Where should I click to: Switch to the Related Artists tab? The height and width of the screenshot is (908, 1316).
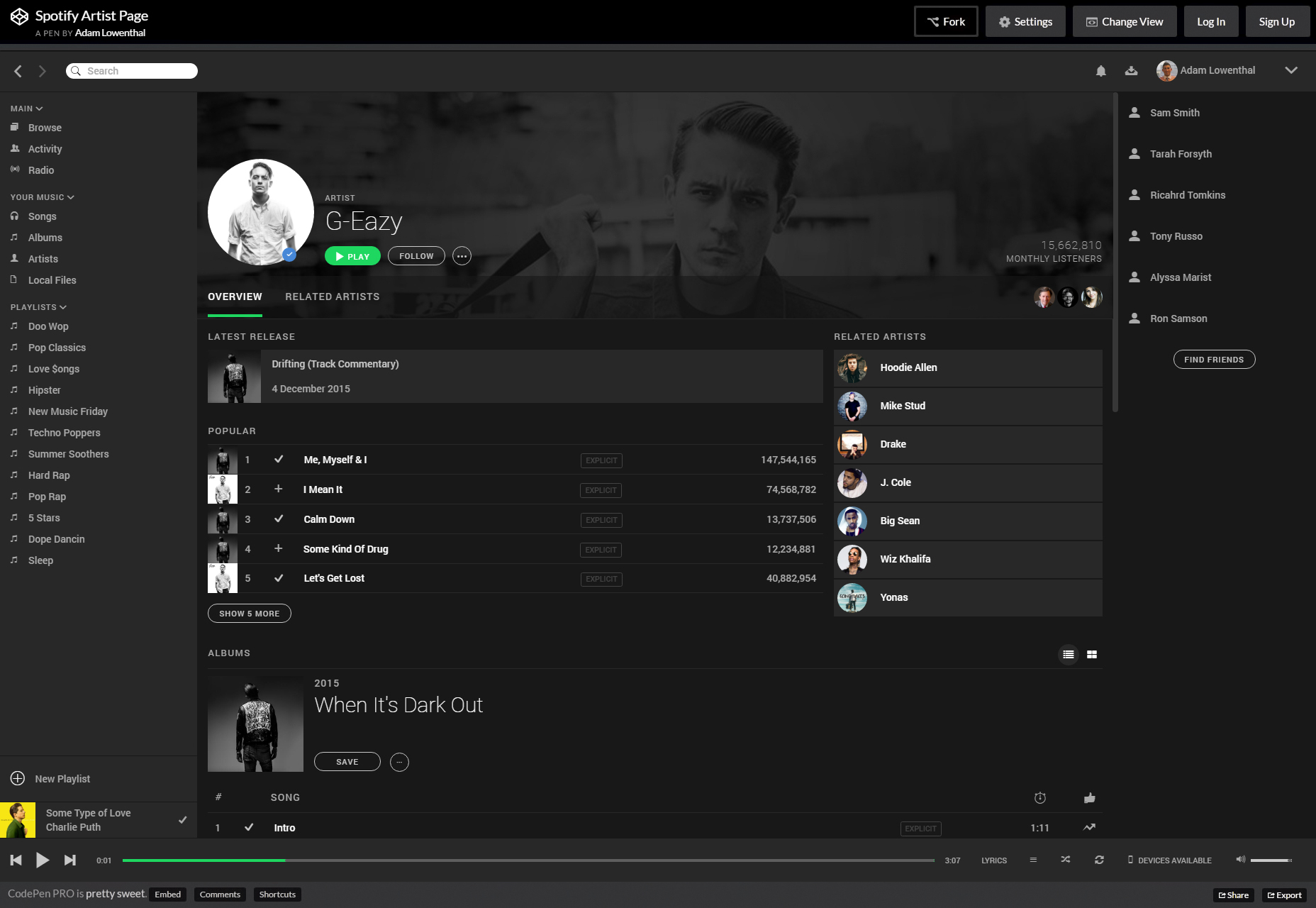coord(332,297)
